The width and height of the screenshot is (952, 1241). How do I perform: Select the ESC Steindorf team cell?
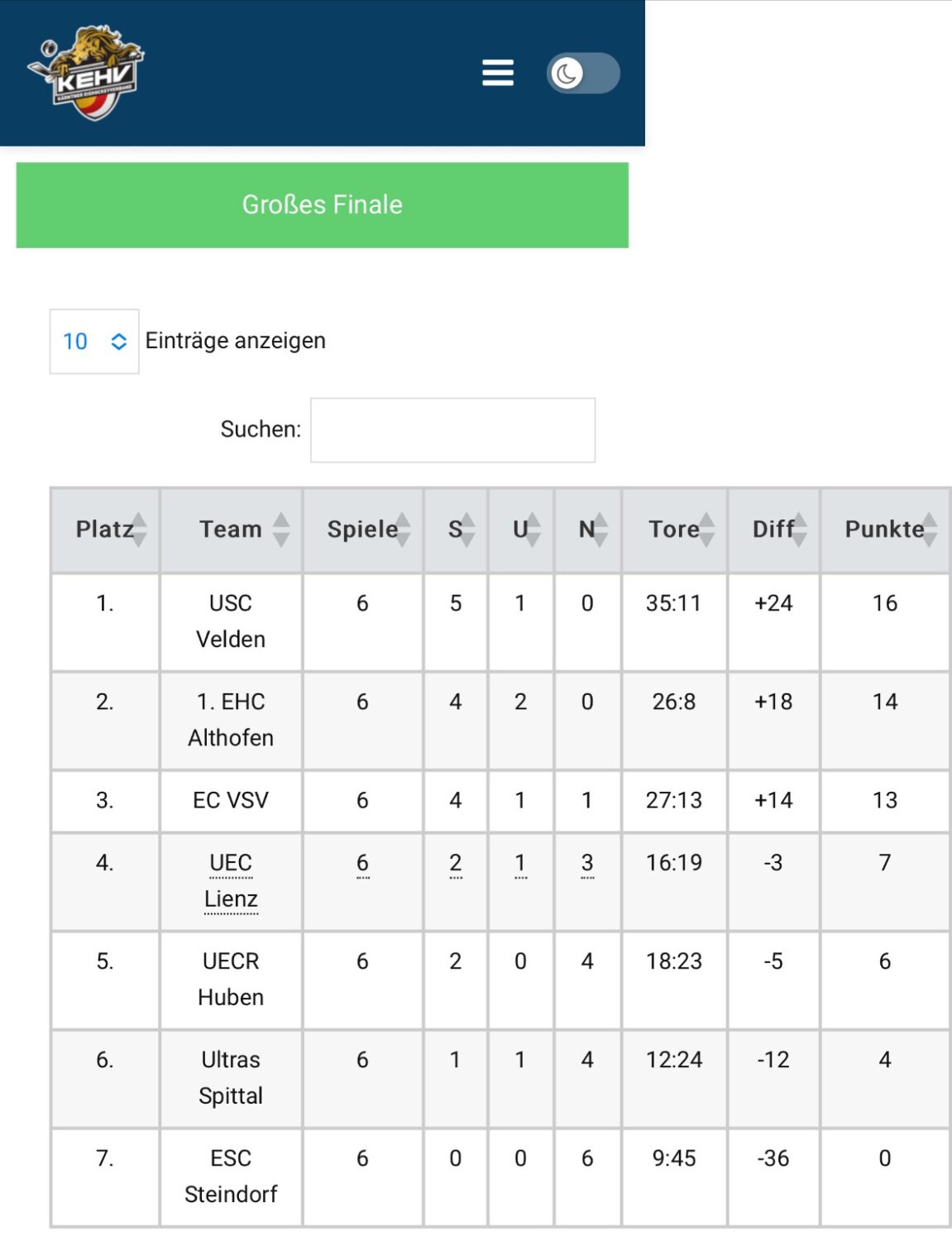[231, 1176]
